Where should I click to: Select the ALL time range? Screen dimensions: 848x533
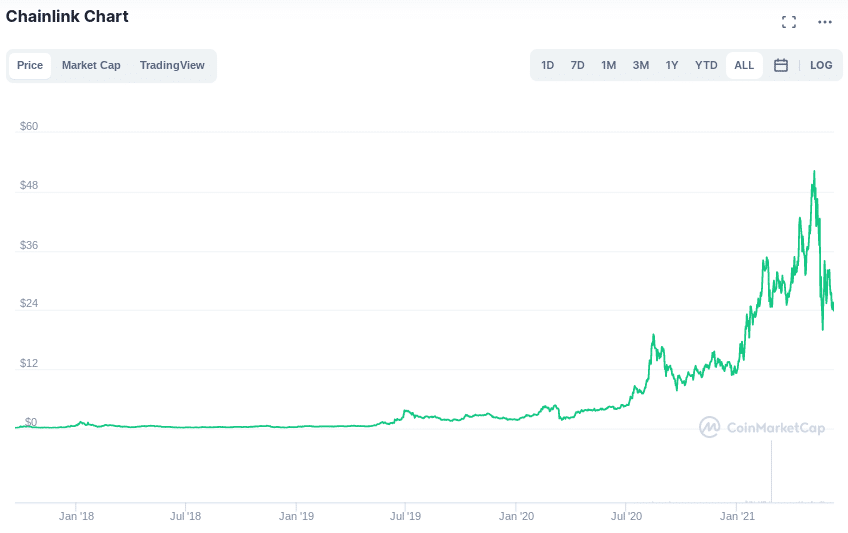(744, 65)
